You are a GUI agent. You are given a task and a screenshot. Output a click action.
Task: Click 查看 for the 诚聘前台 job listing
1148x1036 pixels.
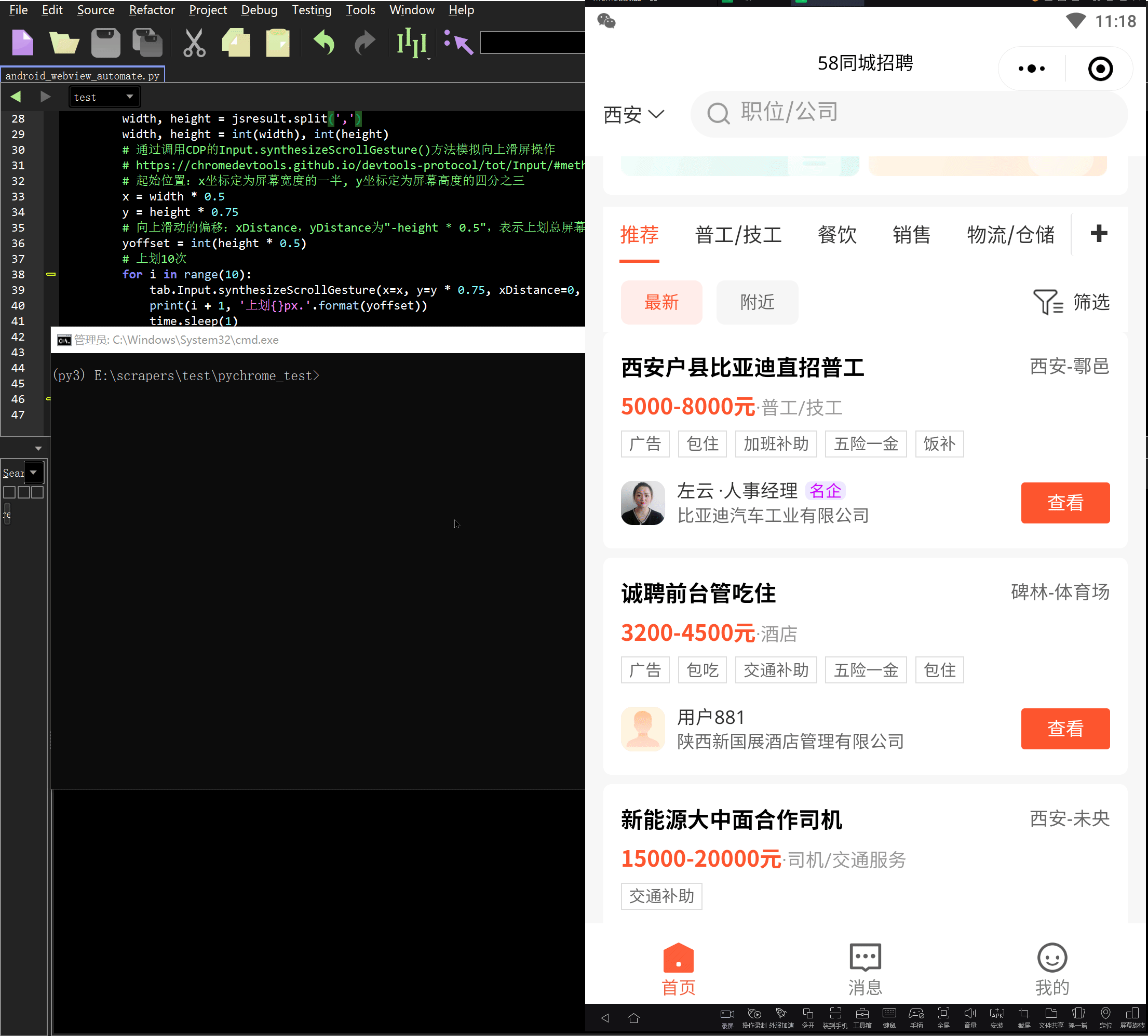click(x=1065, y=728)
